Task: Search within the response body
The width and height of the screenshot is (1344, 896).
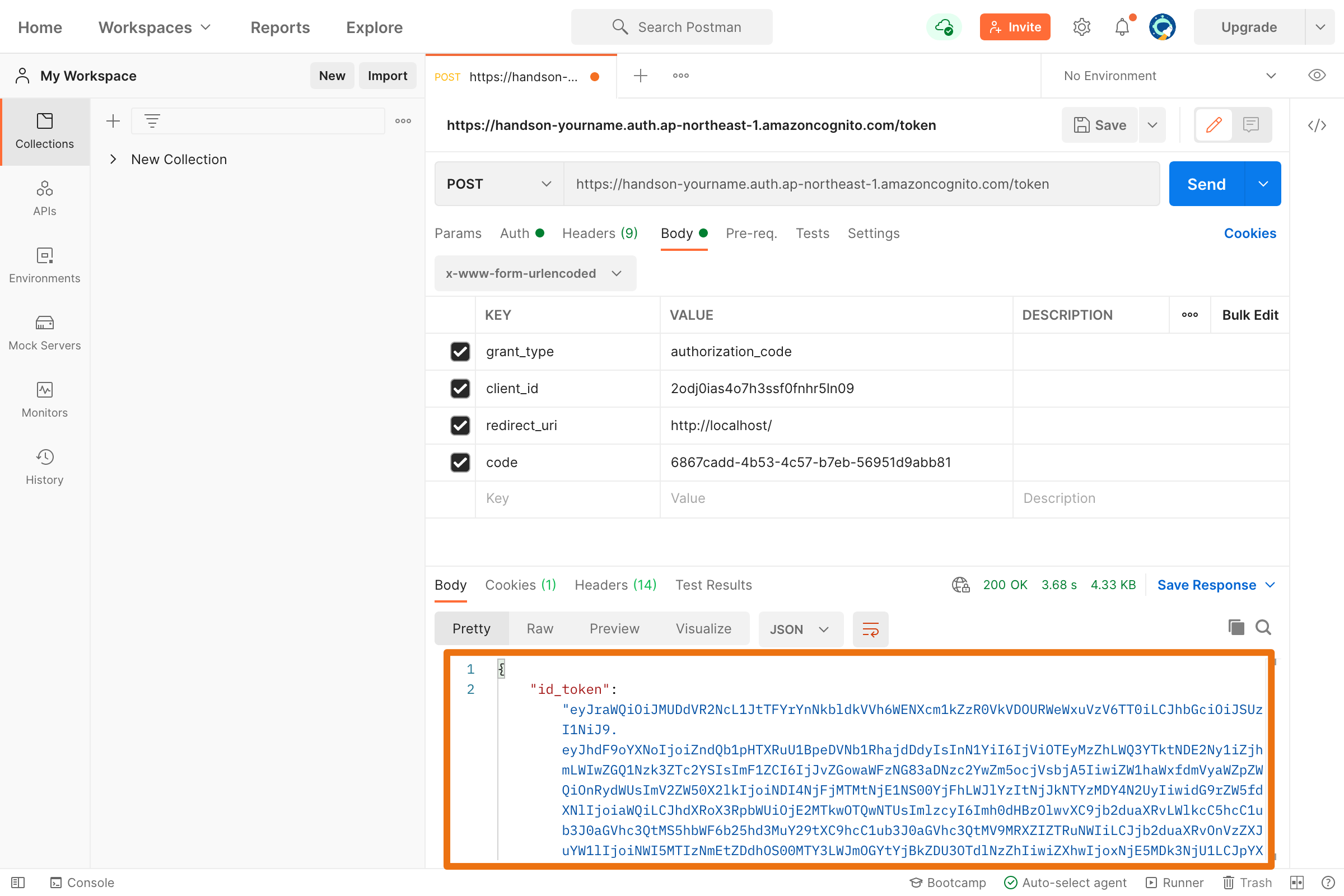Action: point(1263,627)
